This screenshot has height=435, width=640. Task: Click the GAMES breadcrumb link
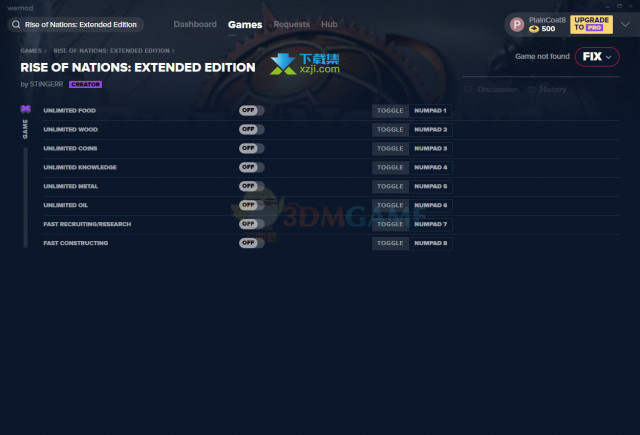(31, 51)
